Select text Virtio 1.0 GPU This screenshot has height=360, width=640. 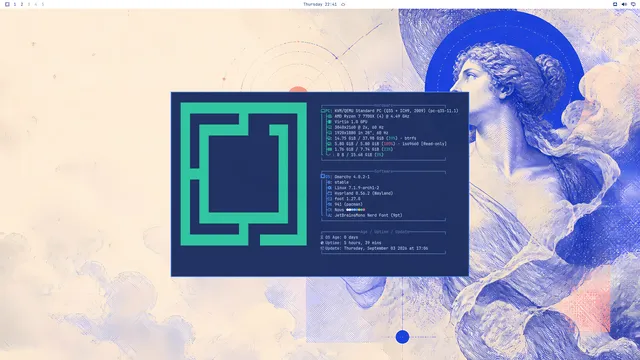tap(351, 122)
